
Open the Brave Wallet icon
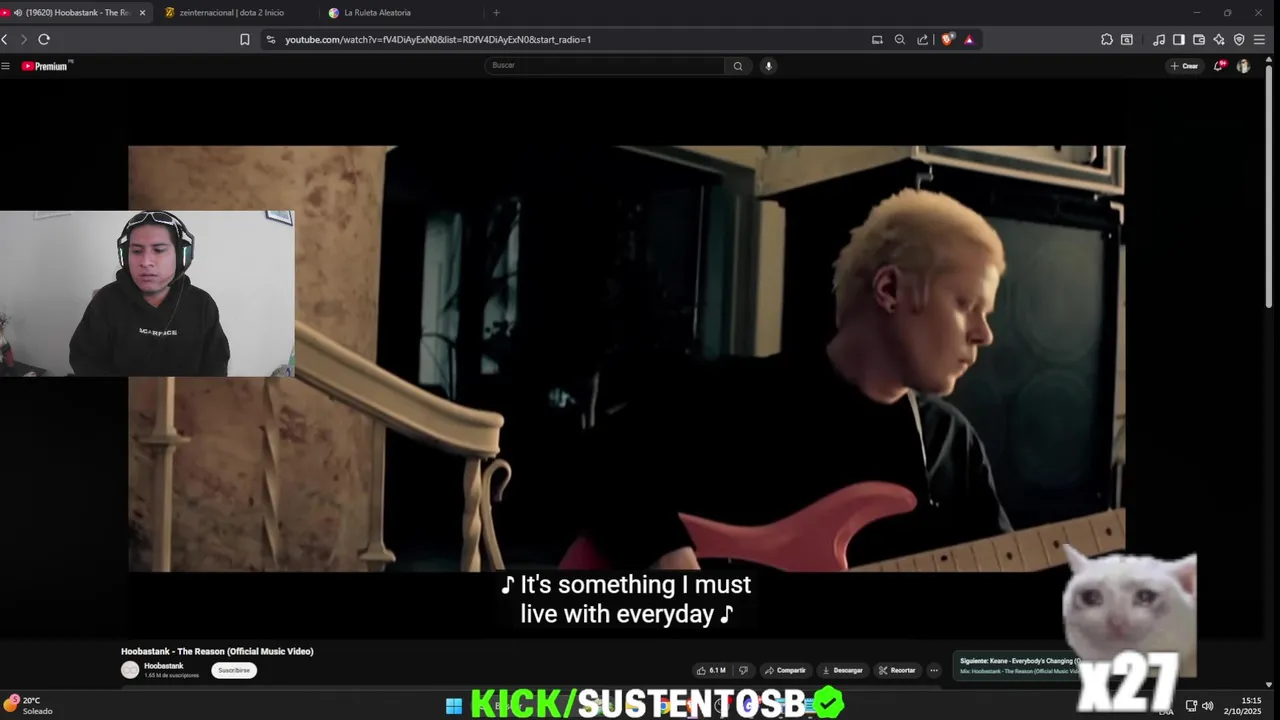coord(1199,39)
